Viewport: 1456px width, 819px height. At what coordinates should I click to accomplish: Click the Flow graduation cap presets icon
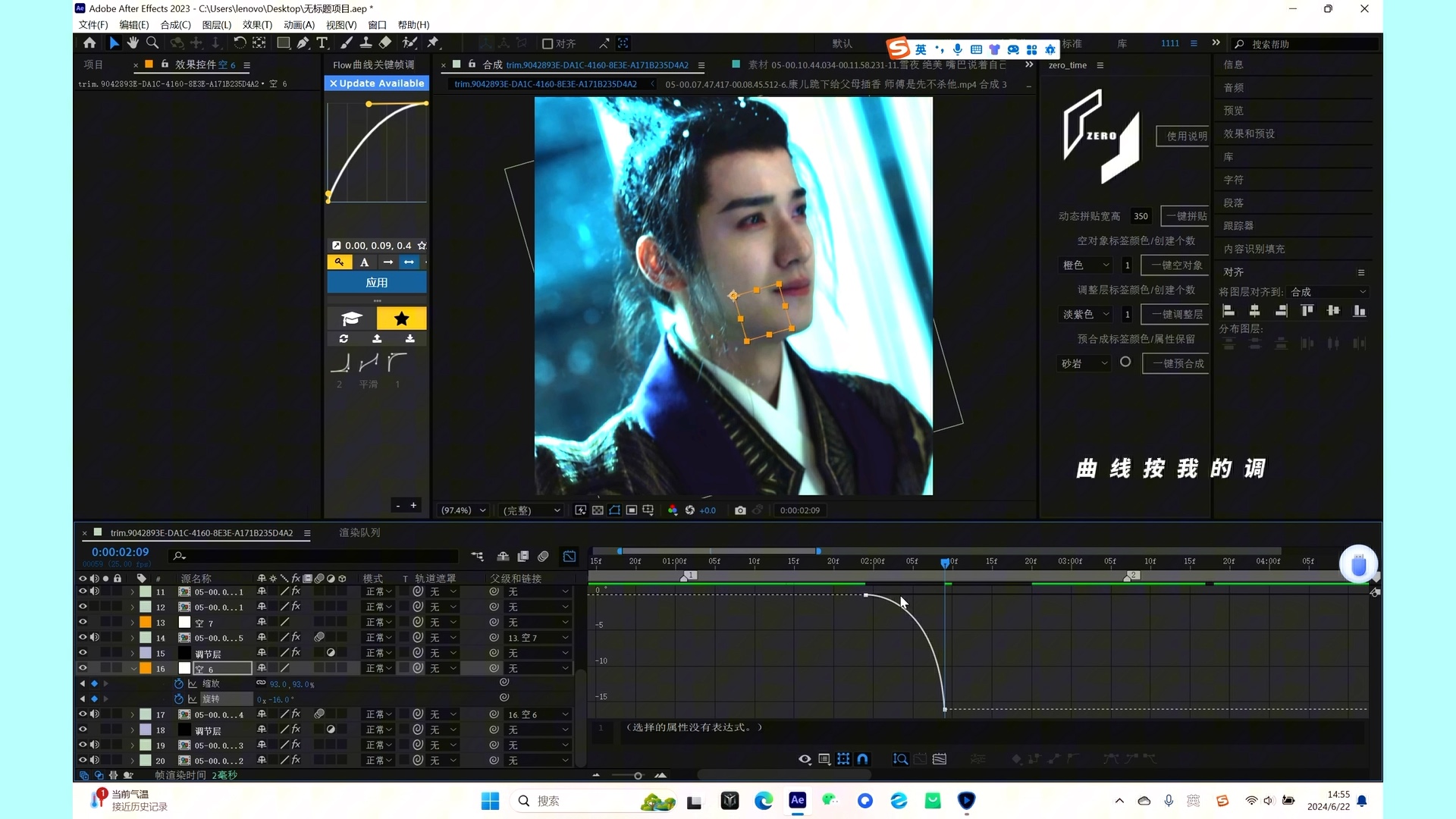tap(352, 318)
